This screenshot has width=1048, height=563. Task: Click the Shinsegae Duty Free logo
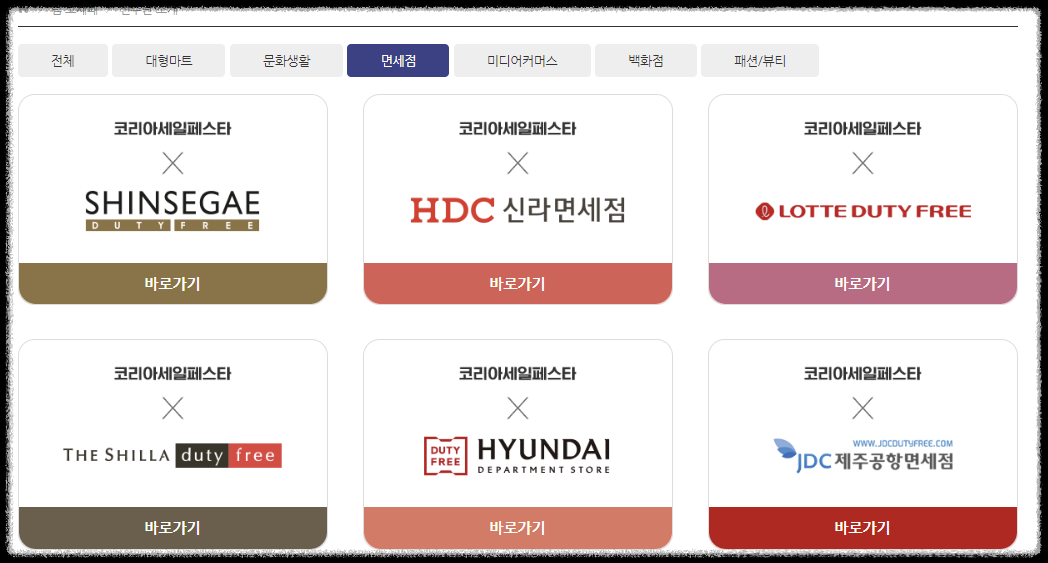pyautogui.click(x=172, y=211)
